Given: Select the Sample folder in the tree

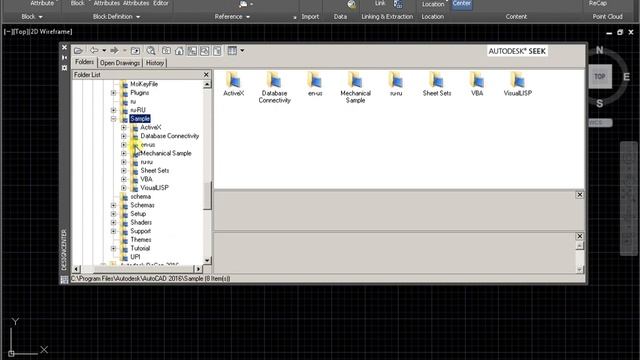Looking at the screenshot, I should click(x=140, y=119).
